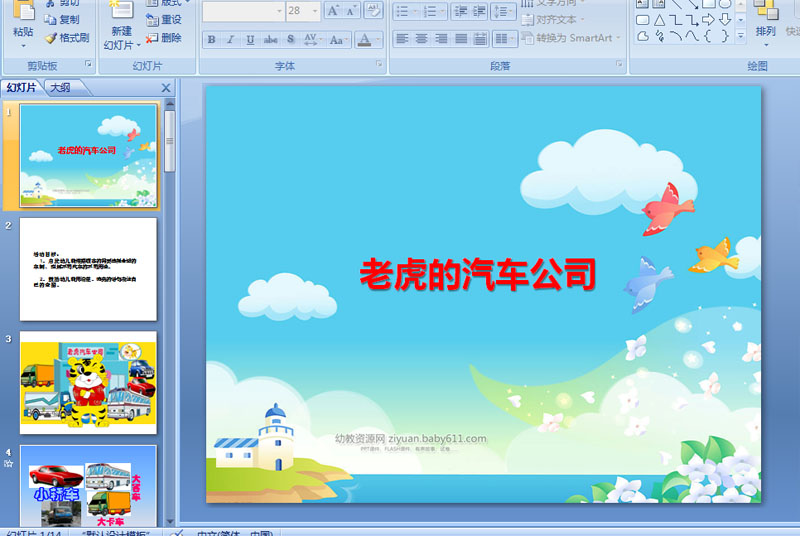Toggle Italic formatting button
Image resolution: width=800 pixels, height=536 pixels.
(231, 39)
